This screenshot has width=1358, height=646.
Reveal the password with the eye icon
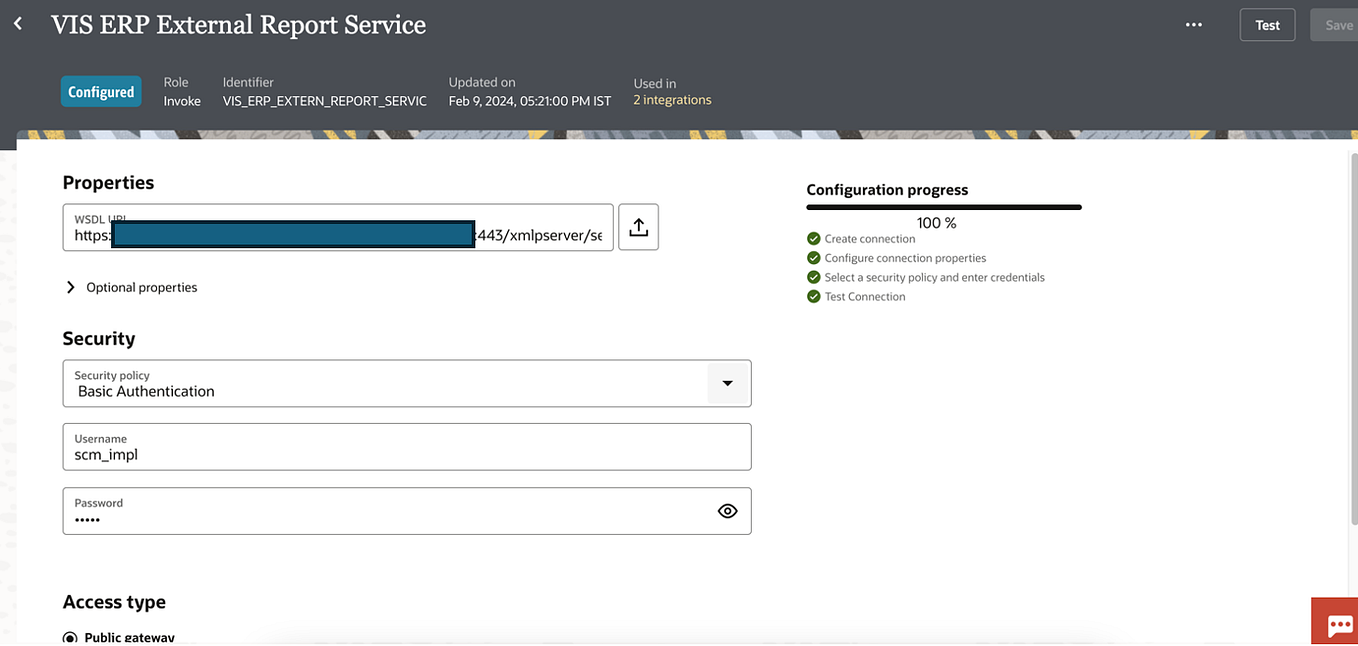click(727, 510)
